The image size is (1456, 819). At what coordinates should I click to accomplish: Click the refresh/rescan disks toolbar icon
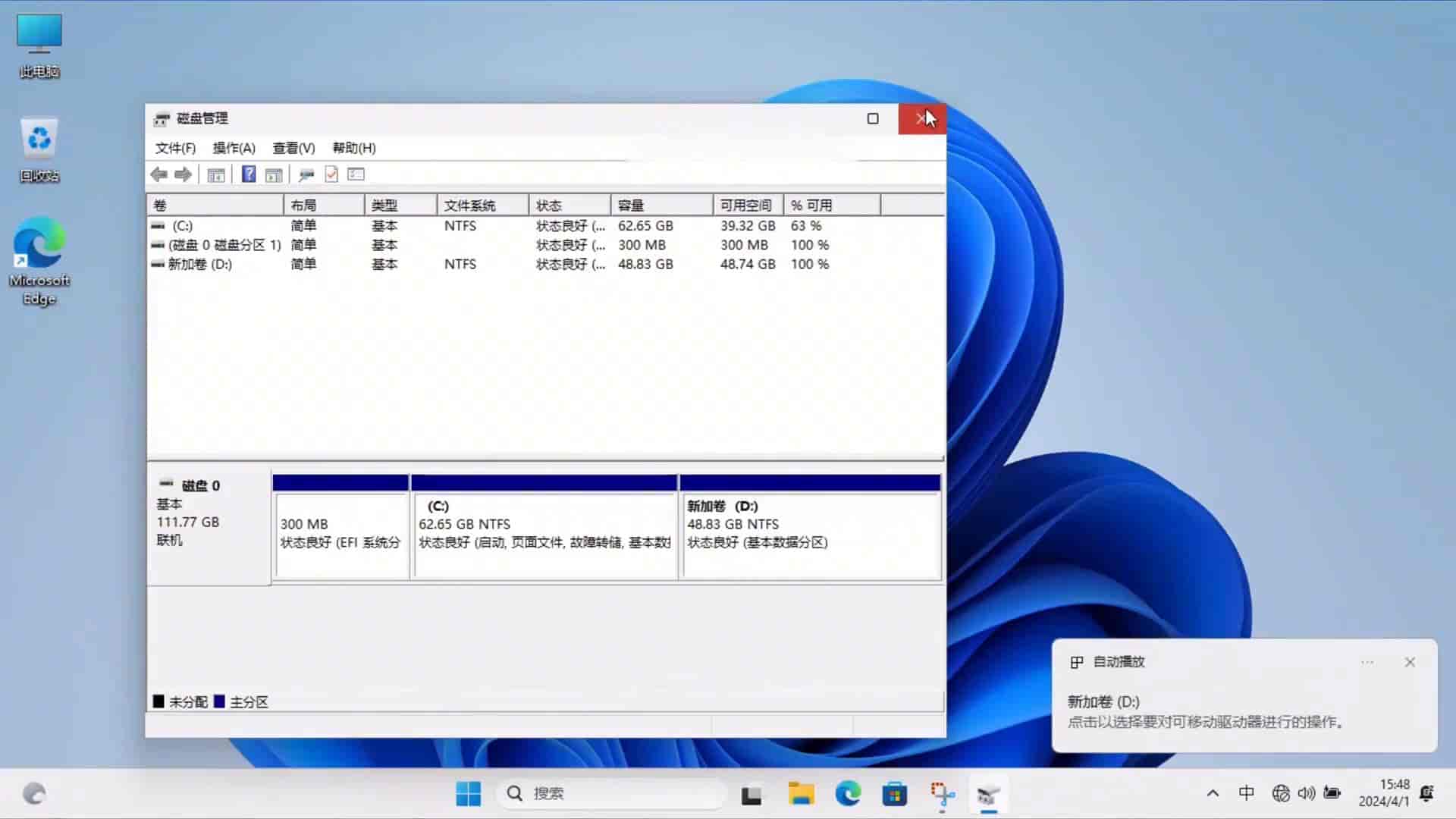[x=306, y=174]
